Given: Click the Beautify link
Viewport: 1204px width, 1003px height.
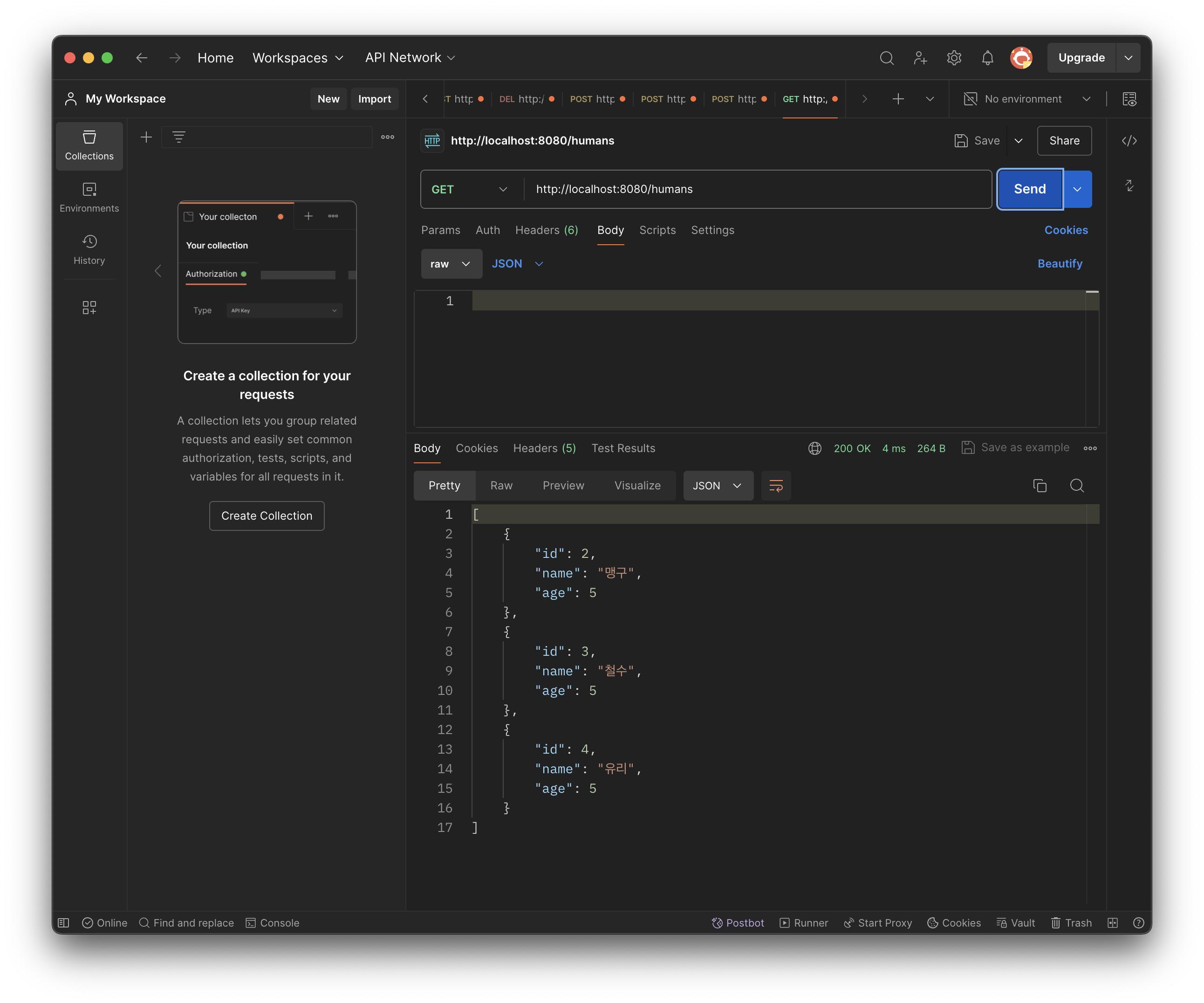Looking at the screenshot, I should tap(1060, 264).
